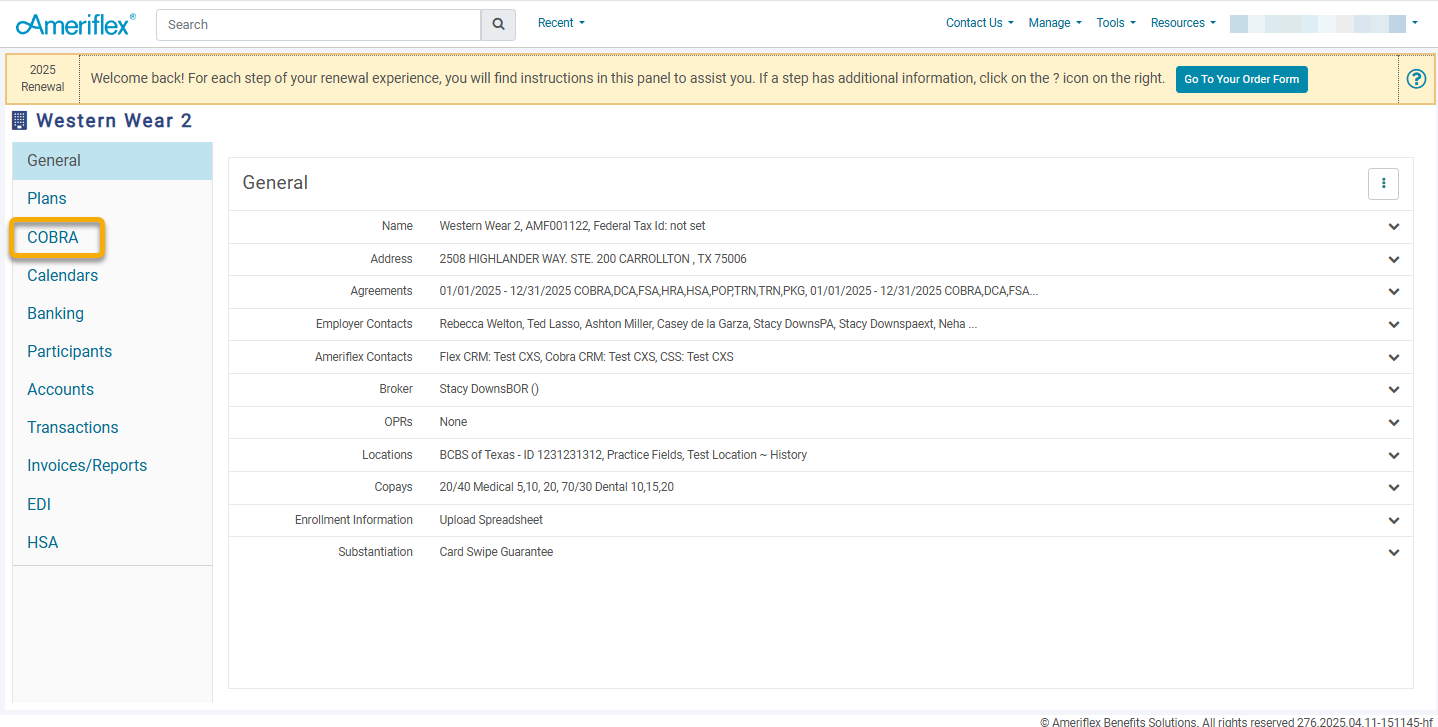1438x727 pixels.
Task: Open the Resources menu
Action: pos(1183,23)
